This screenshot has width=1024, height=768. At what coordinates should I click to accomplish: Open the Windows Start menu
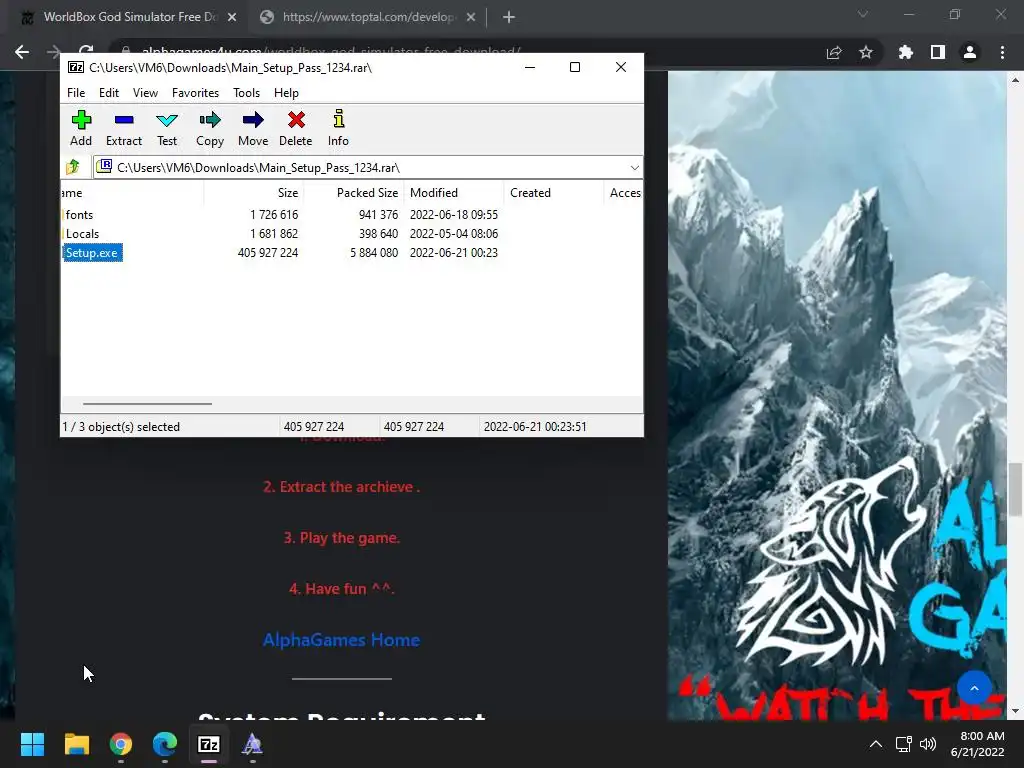(x=32, y=744)
